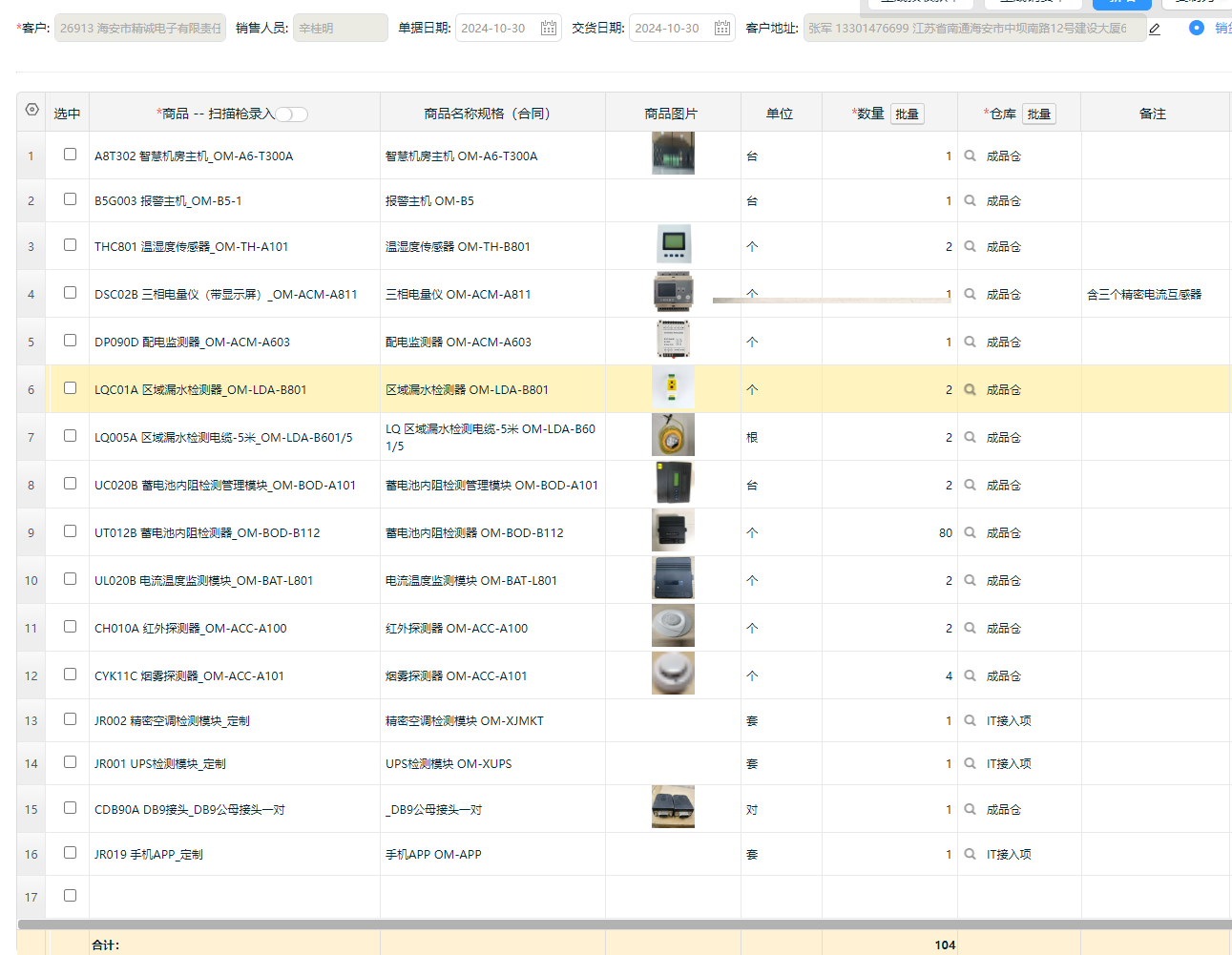The image size is (1232, 955).
Task: Open the 单据日期 calendar picker icon
Action: pos(549,29)
